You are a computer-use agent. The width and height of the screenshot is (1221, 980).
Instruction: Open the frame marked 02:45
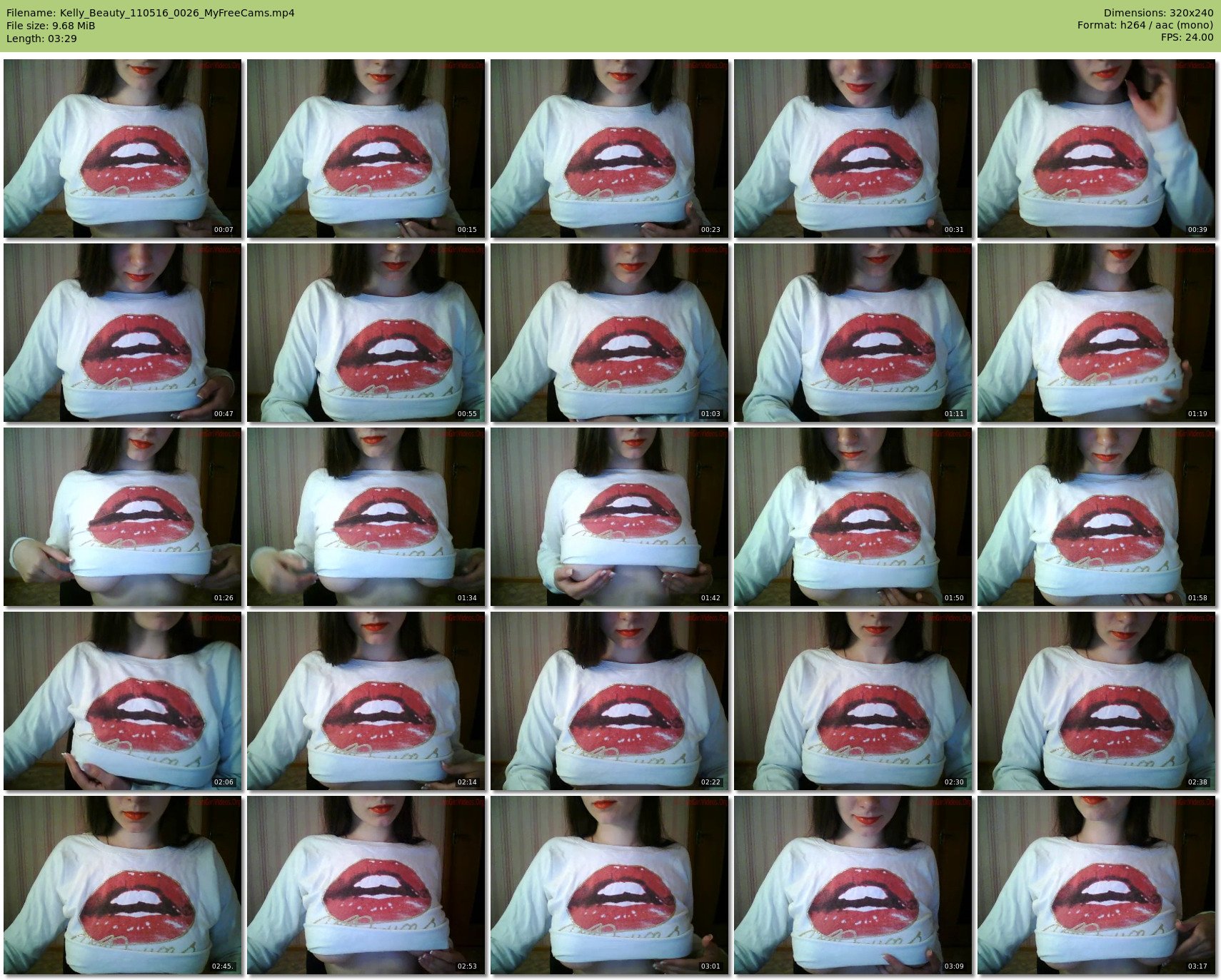pos(123,884)
